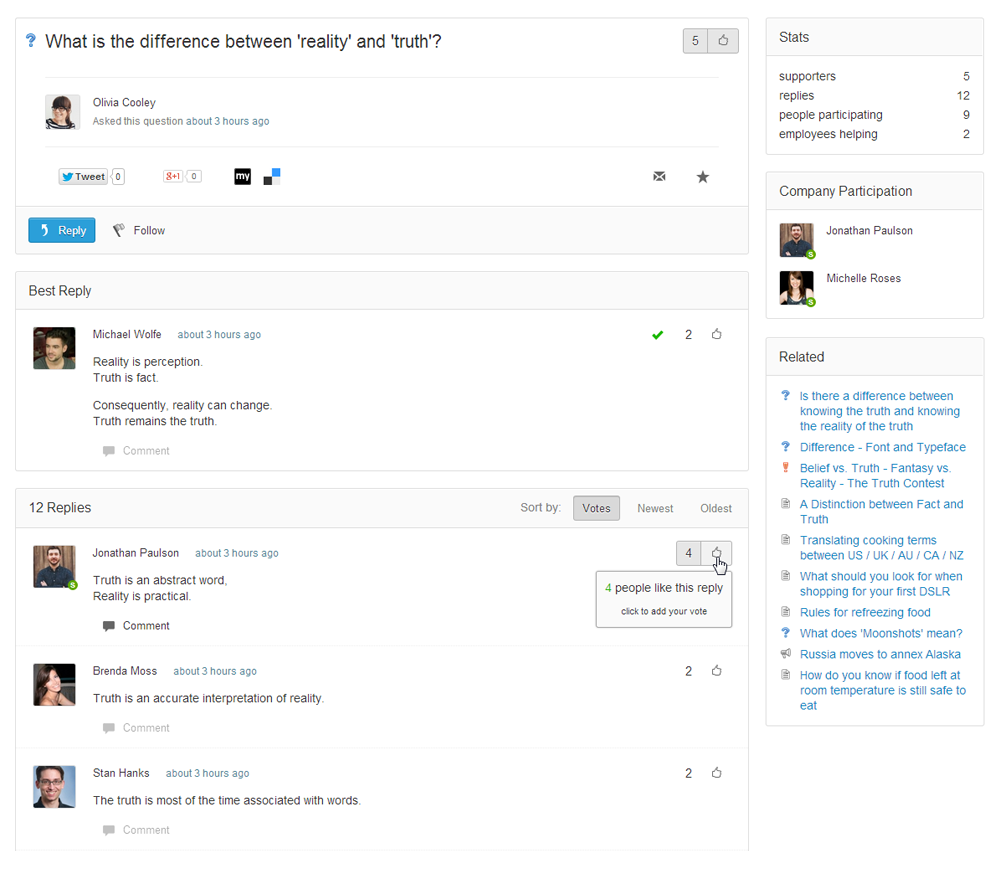The image size is (1000, 871).
Task: Toggle vote on Jonathan Paulson's reply
Action: 717,553
